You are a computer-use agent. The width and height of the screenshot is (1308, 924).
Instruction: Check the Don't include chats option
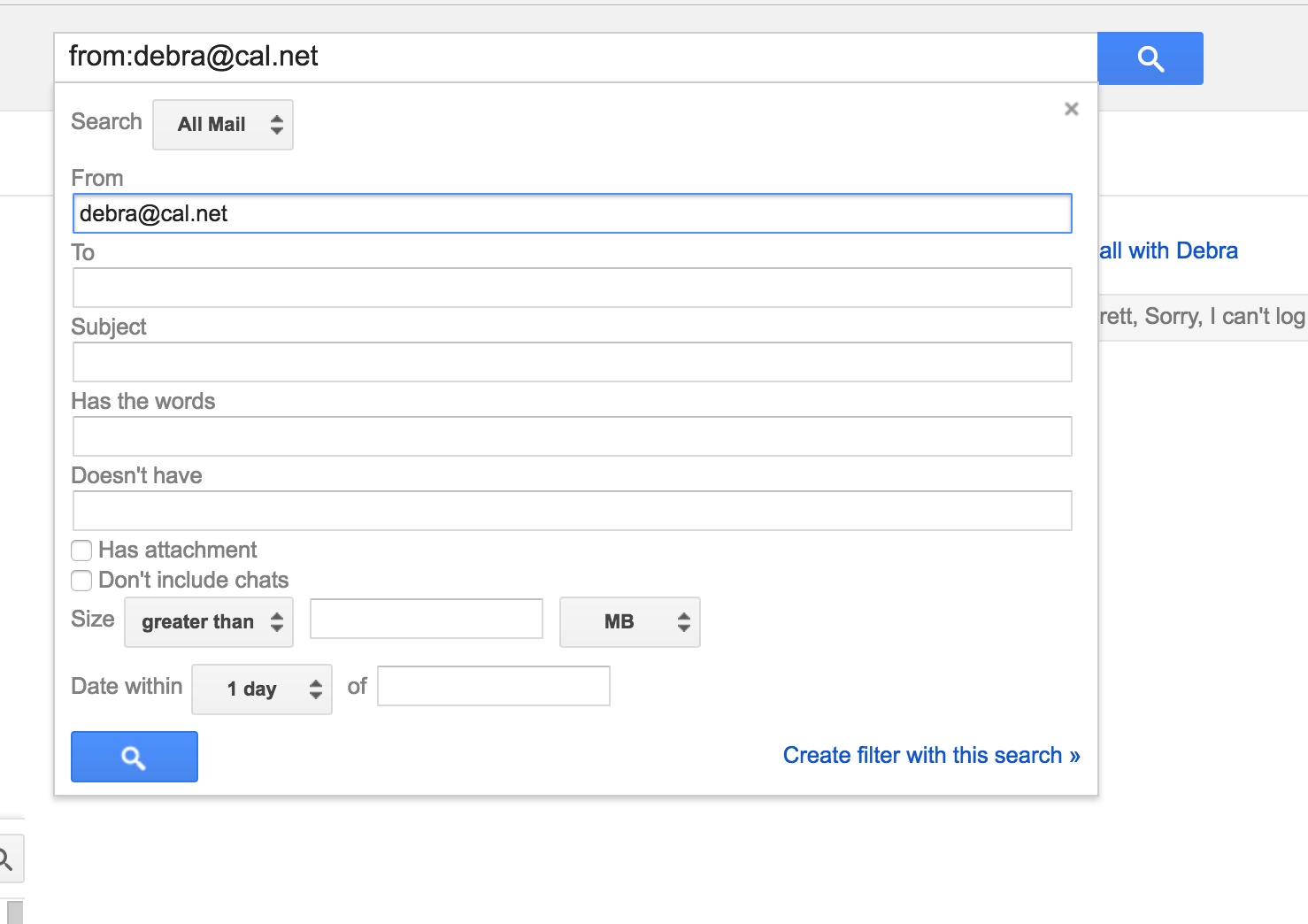(81, 581)
